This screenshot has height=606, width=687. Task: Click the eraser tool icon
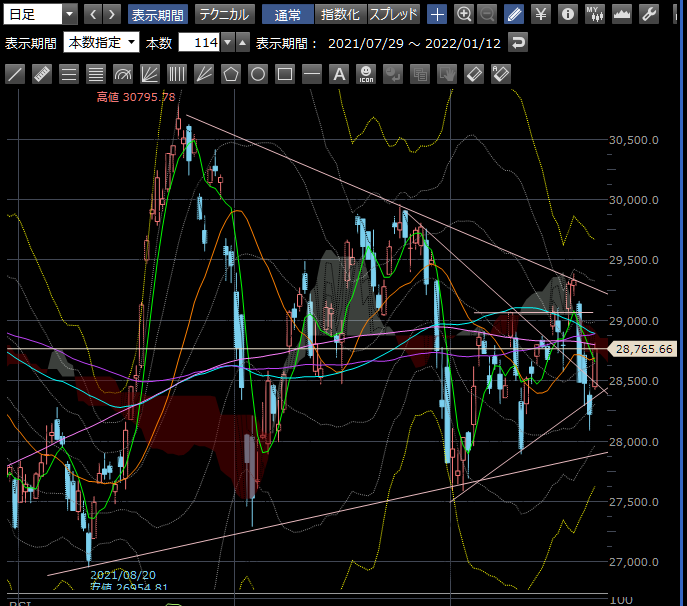(474, 74)
